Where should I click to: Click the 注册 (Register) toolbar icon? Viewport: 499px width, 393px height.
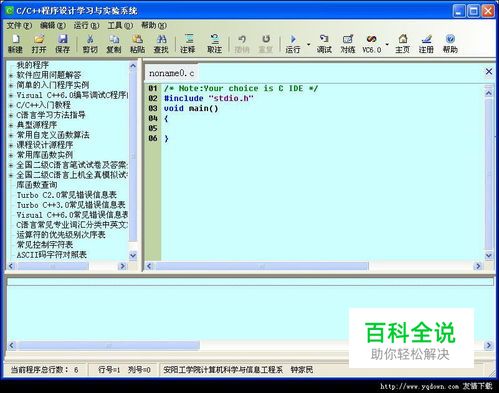pos(426,44)
